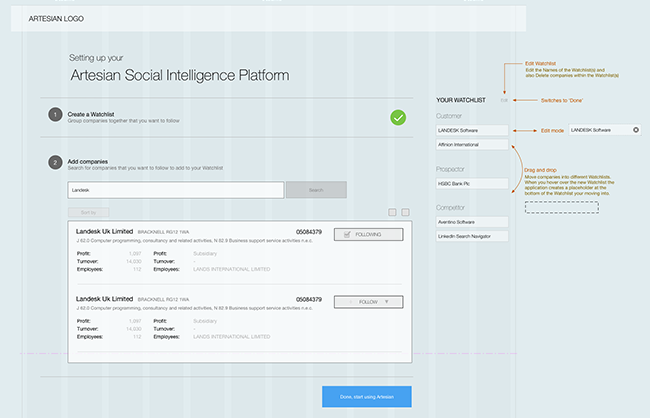The width and height of the screenshot is (650, 418).
Task: Click the dashed drop placeholder box
Action: coord(561,207)
